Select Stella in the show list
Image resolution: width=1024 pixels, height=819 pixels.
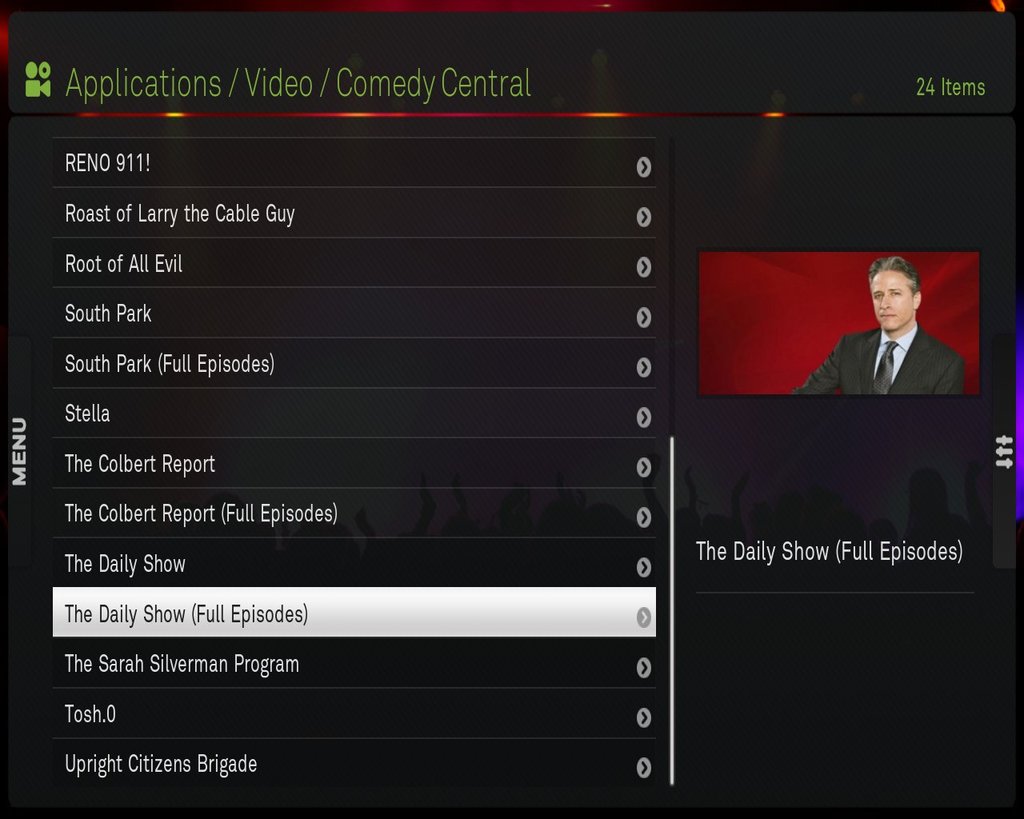click(x=354, y=413)
